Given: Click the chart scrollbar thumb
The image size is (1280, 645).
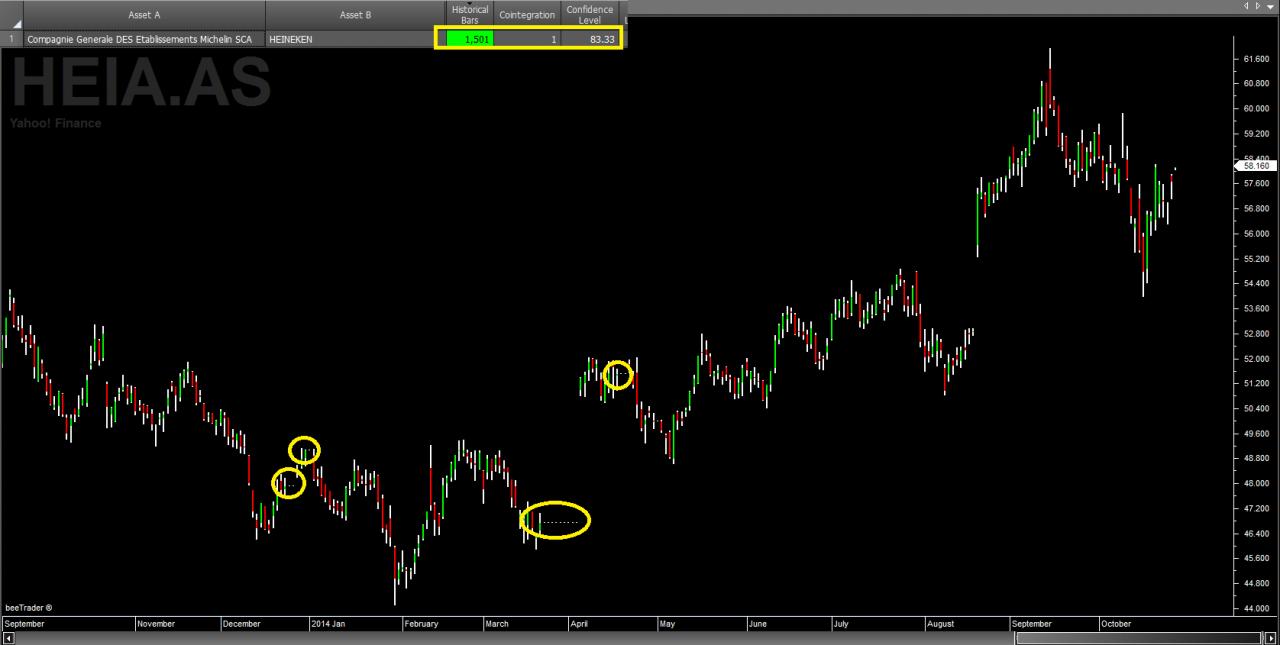Looking at the screenshot, I should point(1139,638).
